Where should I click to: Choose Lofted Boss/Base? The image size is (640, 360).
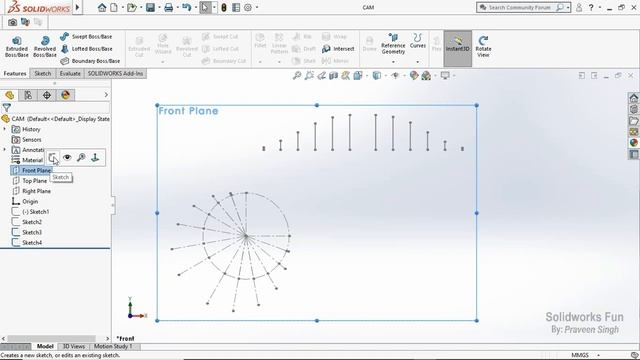pyautogui.click(x=87, y=49)
